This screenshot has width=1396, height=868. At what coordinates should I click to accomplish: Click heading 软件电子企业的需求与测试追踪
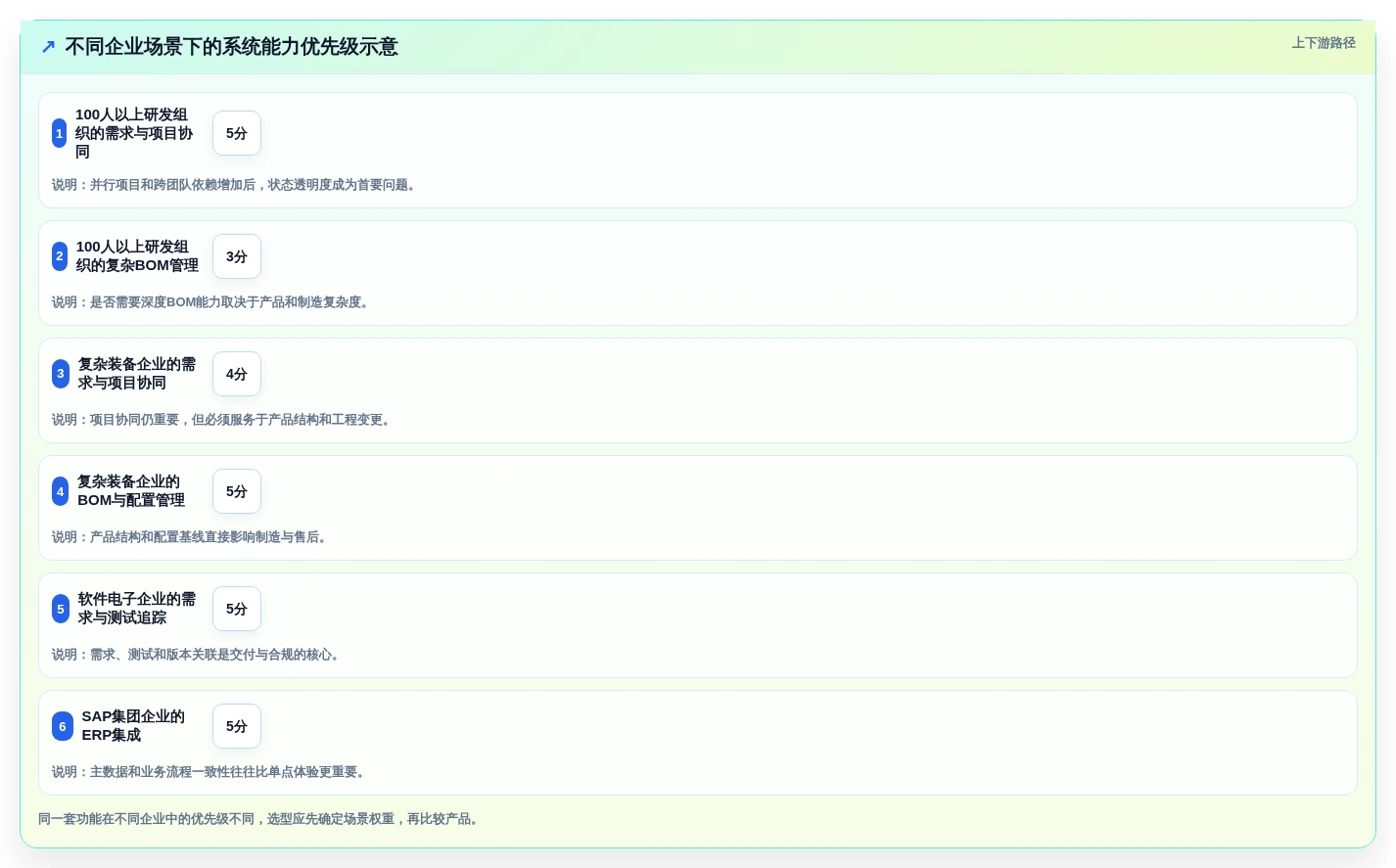[x=137, y=609]
